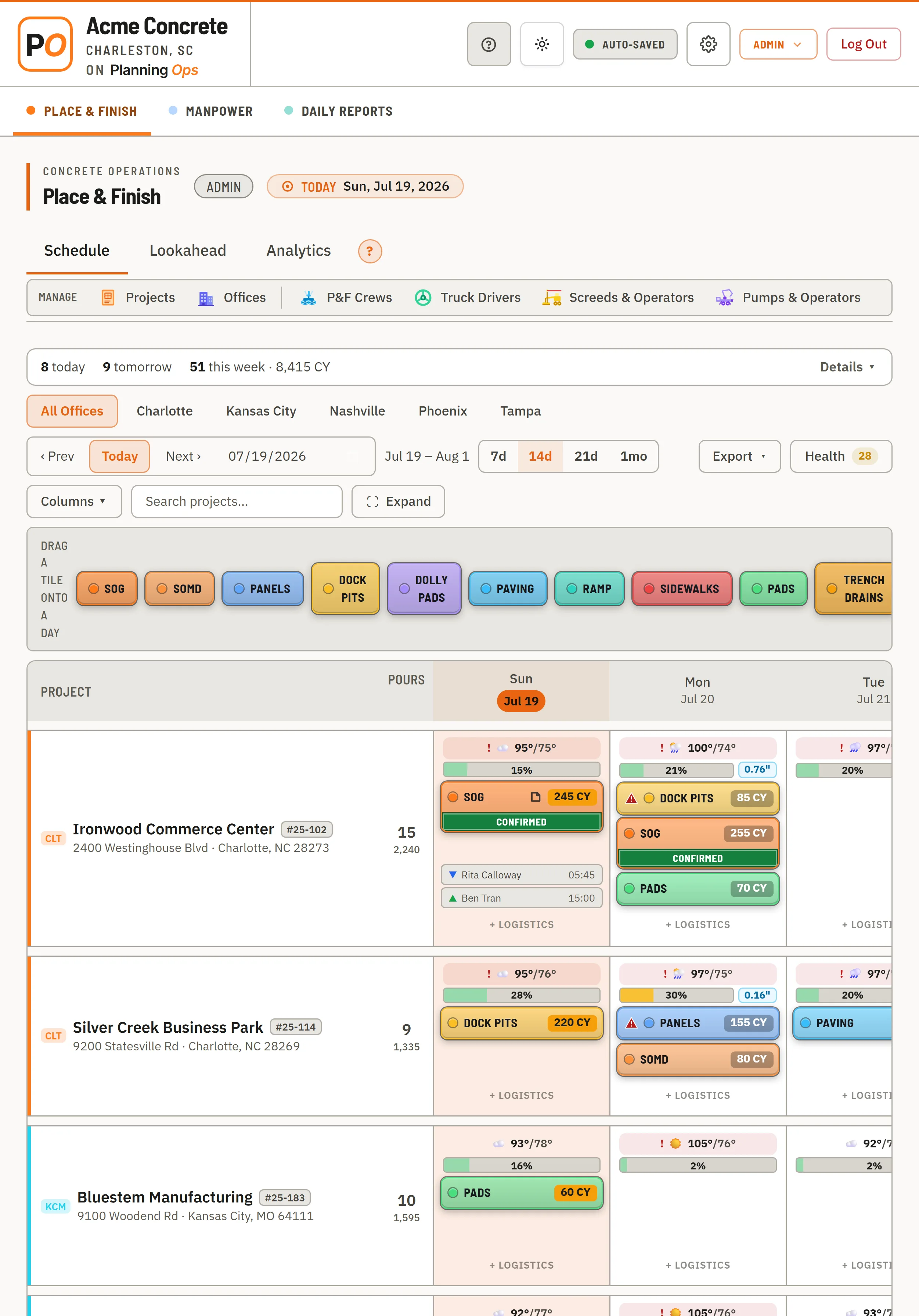Click the Search projects input field
The width and height of the screenshot is (919, 1316).
click(x=237, y=501)
